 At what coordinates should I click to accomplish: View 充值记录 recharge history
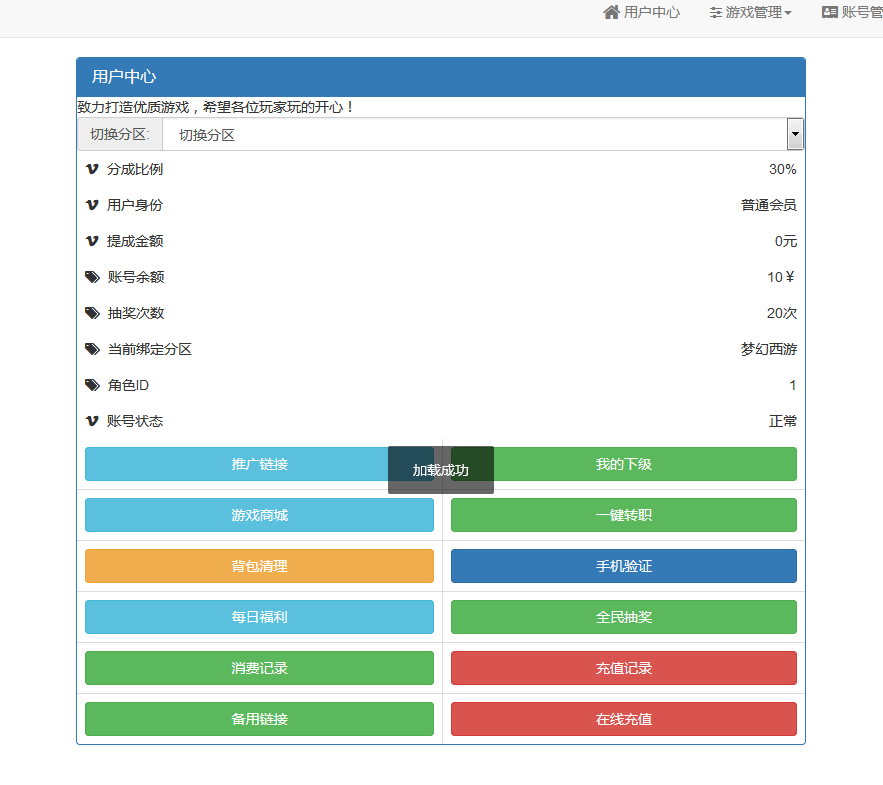(x=623, y=668)
